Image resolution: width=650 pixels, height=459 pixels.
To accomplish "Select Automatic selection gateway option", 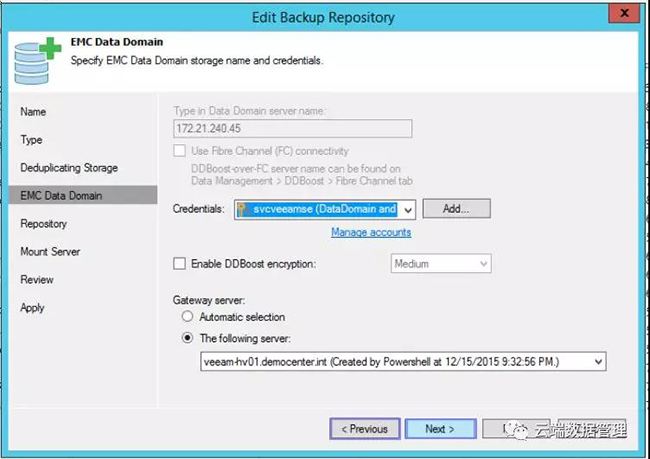I will pyautogui.click(x=187, y=317).
